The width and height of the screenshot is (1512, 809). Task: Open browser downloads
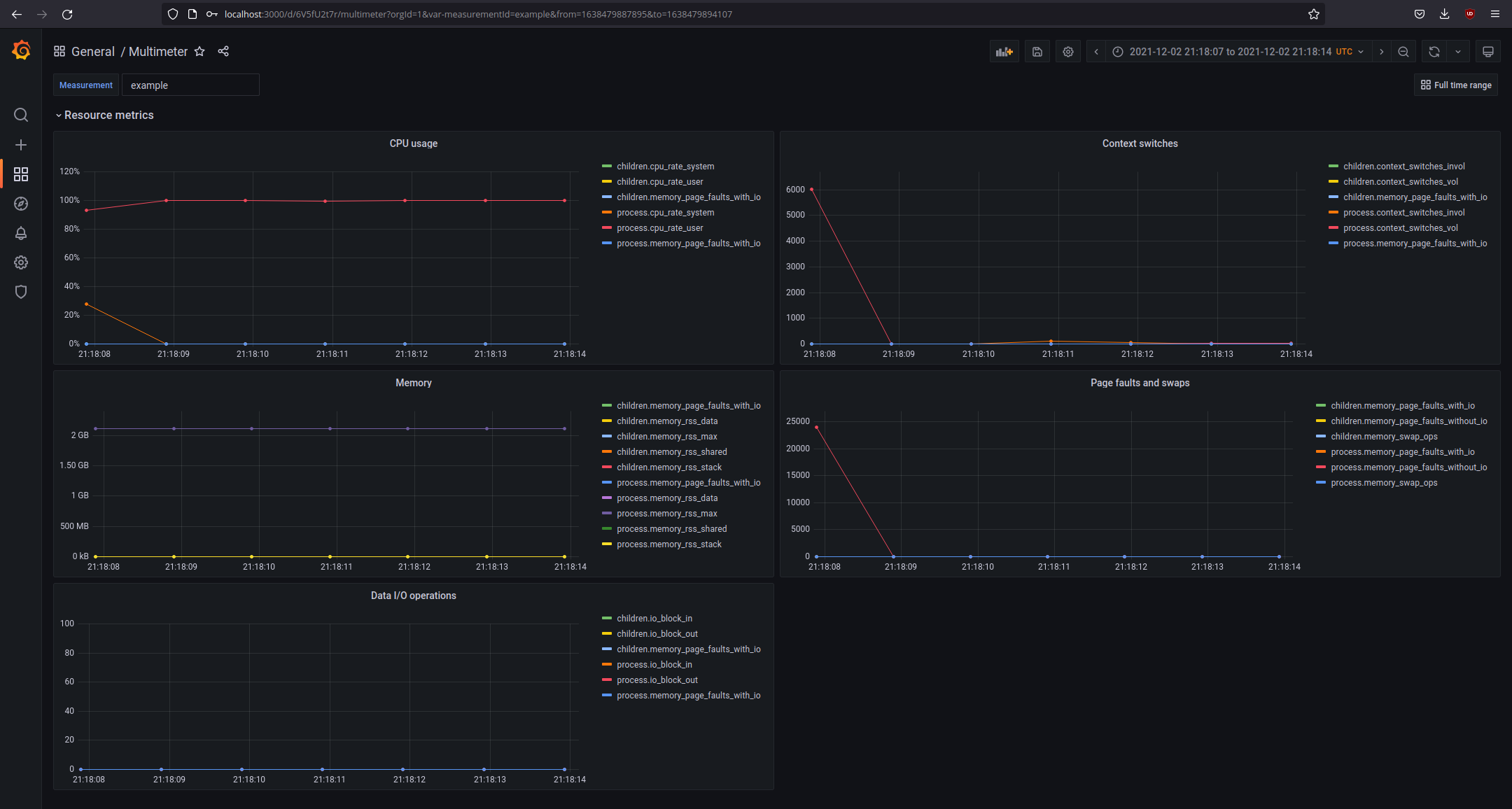(1444, 14)
